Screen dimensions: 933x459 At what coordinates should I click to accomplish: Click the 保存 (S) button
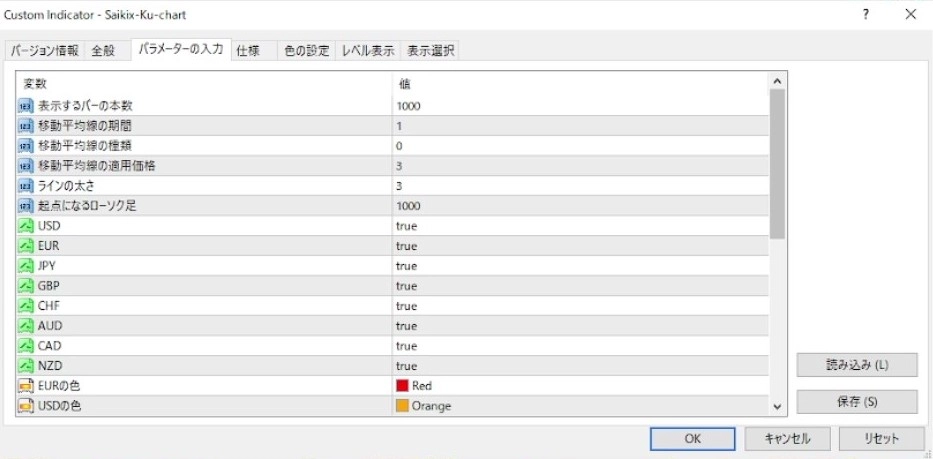(x=857, y=402)
